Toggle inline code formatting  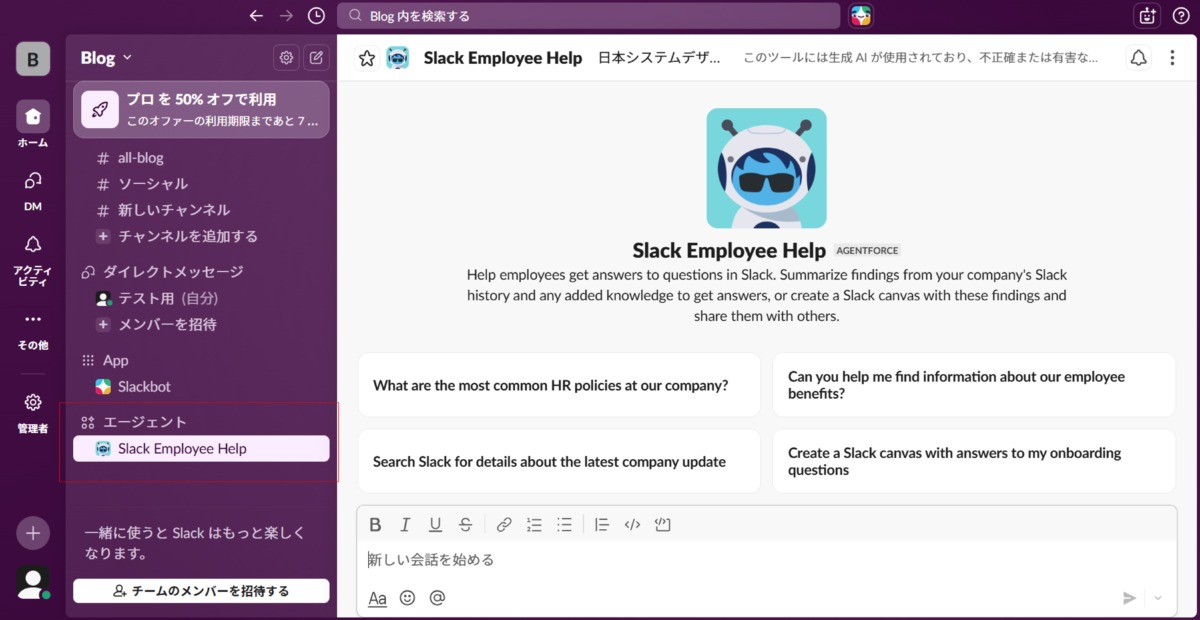click(632, 524)
